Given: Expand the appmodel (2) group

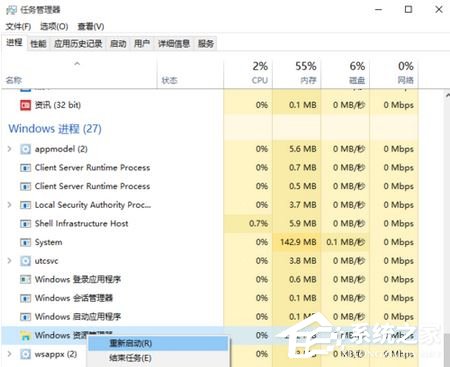Looking at the screenshot, I should [x=10, y=149].
